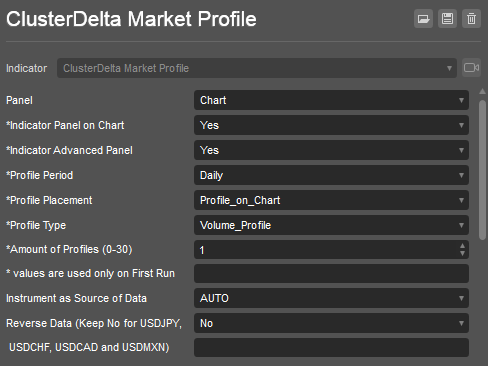Click the Amount of Profiles number field
This screenshot has height=366, width=488.
pos(326,250)
